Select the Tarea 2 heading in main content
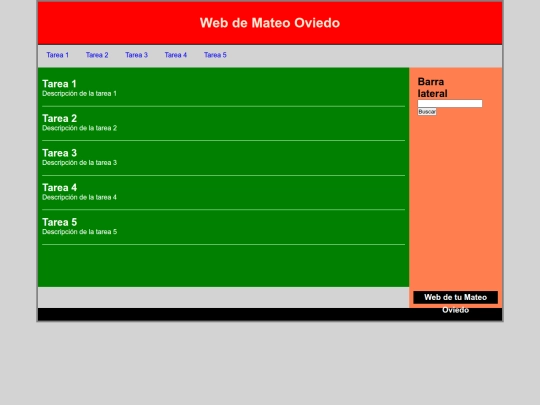Image resolution: width=540 pixels, height=405 pixels. click(x=59, y=118)
